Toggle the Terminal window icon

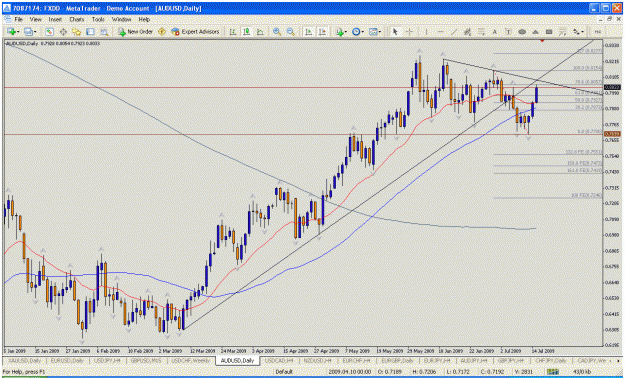click(90, 32)
